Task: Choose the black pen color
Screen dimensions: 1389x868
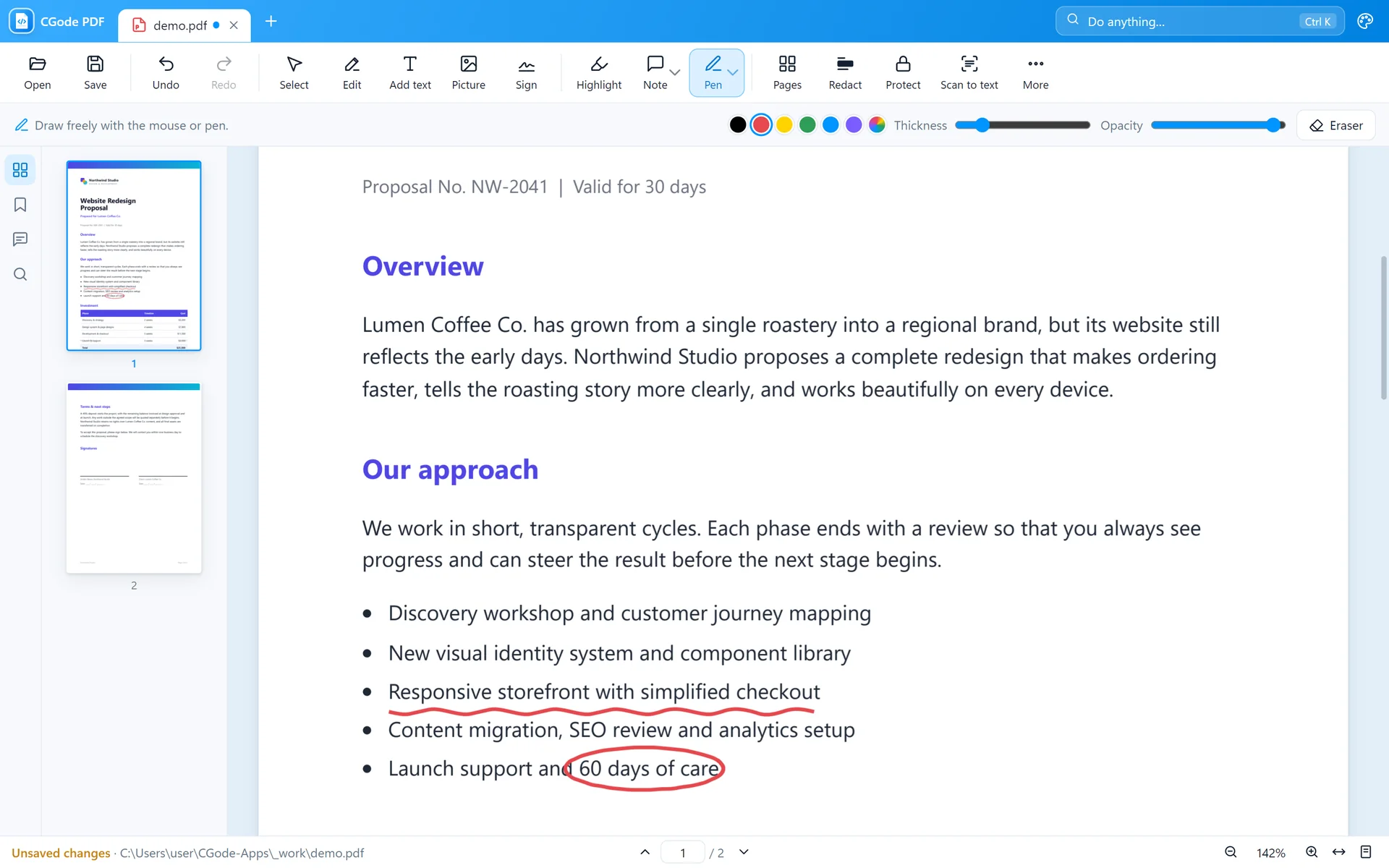Action: 738,125
